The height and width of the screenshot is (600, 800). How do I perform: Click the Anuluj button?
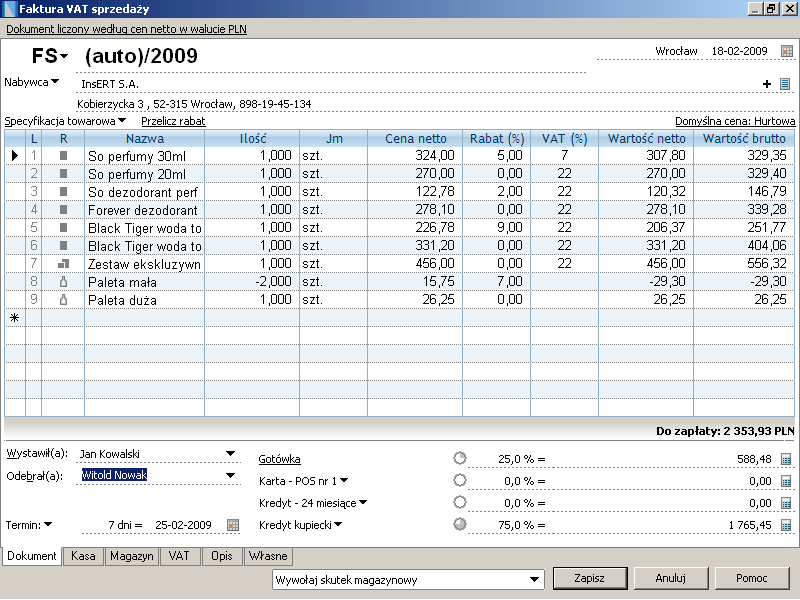pos(670,578)
